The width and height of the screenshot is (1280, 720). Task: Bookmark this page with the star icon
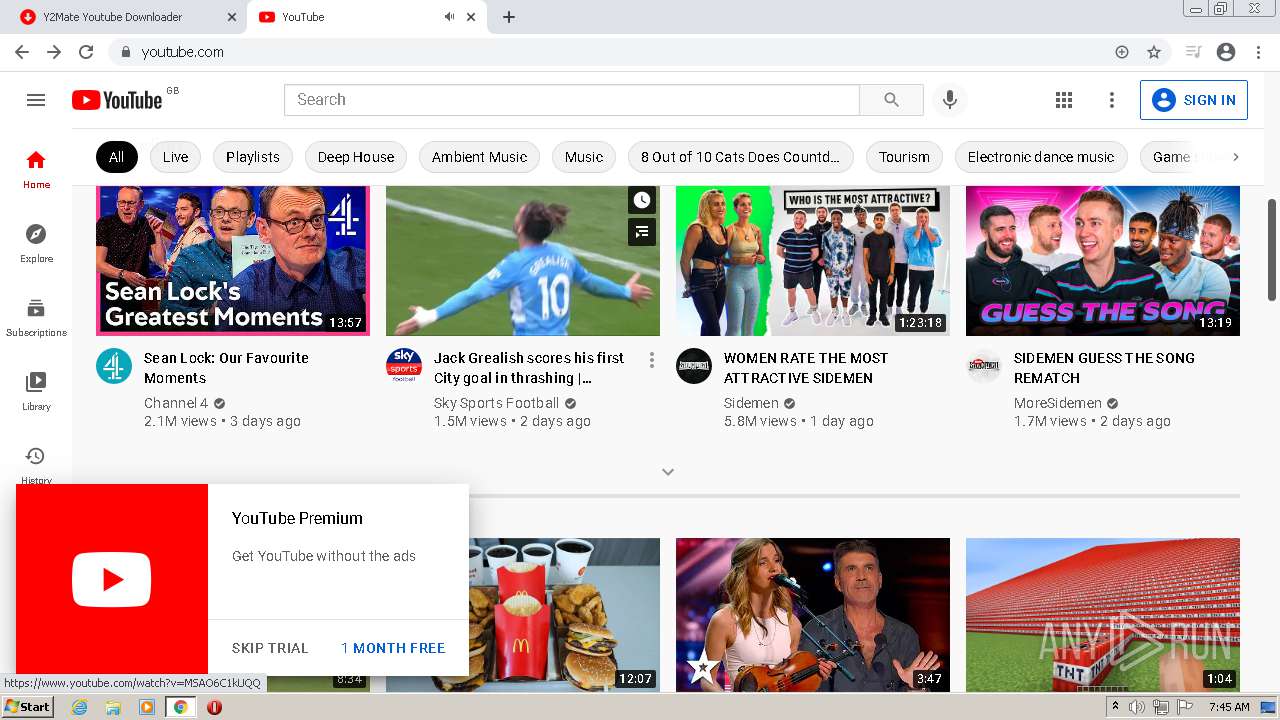pos(1154,52)
